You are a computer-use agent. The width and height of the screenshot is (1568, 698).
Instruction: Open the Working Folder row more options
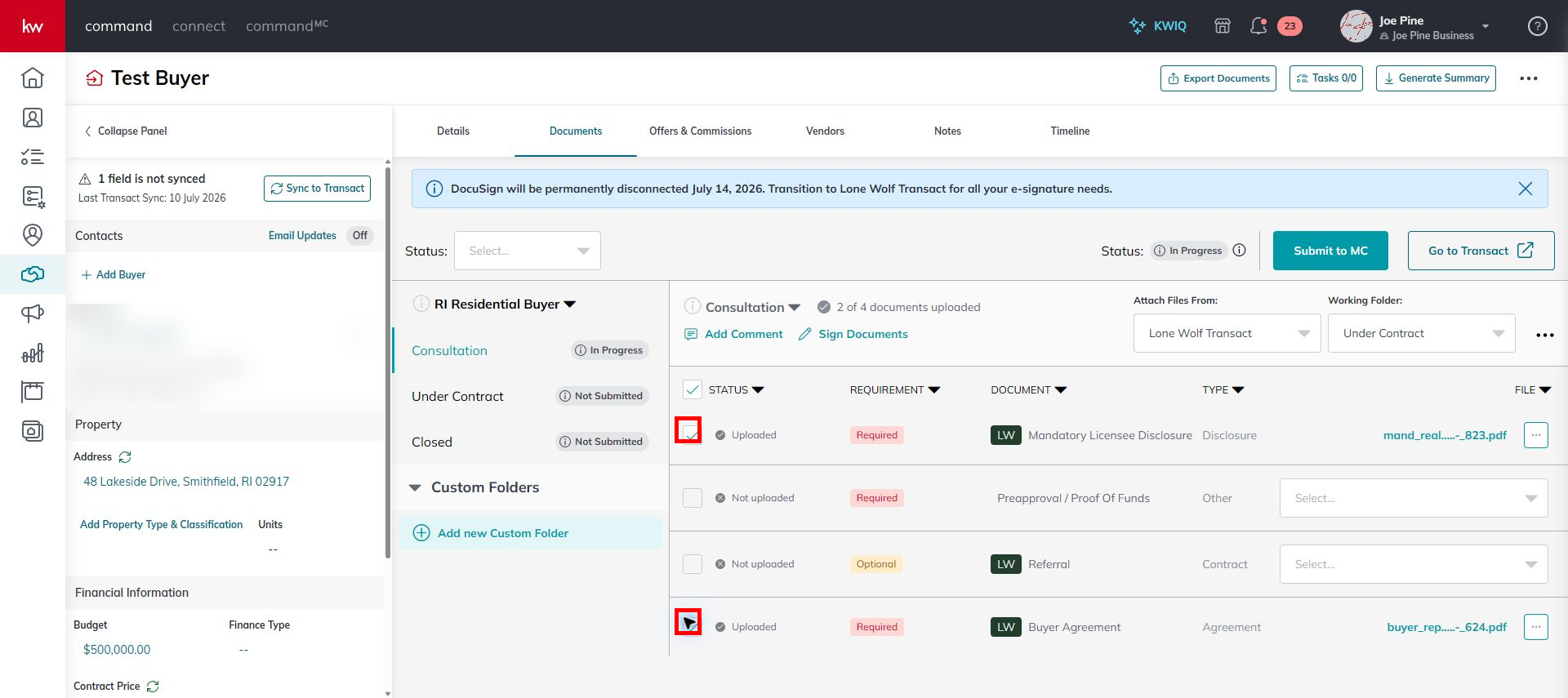tap(1544, 335)
